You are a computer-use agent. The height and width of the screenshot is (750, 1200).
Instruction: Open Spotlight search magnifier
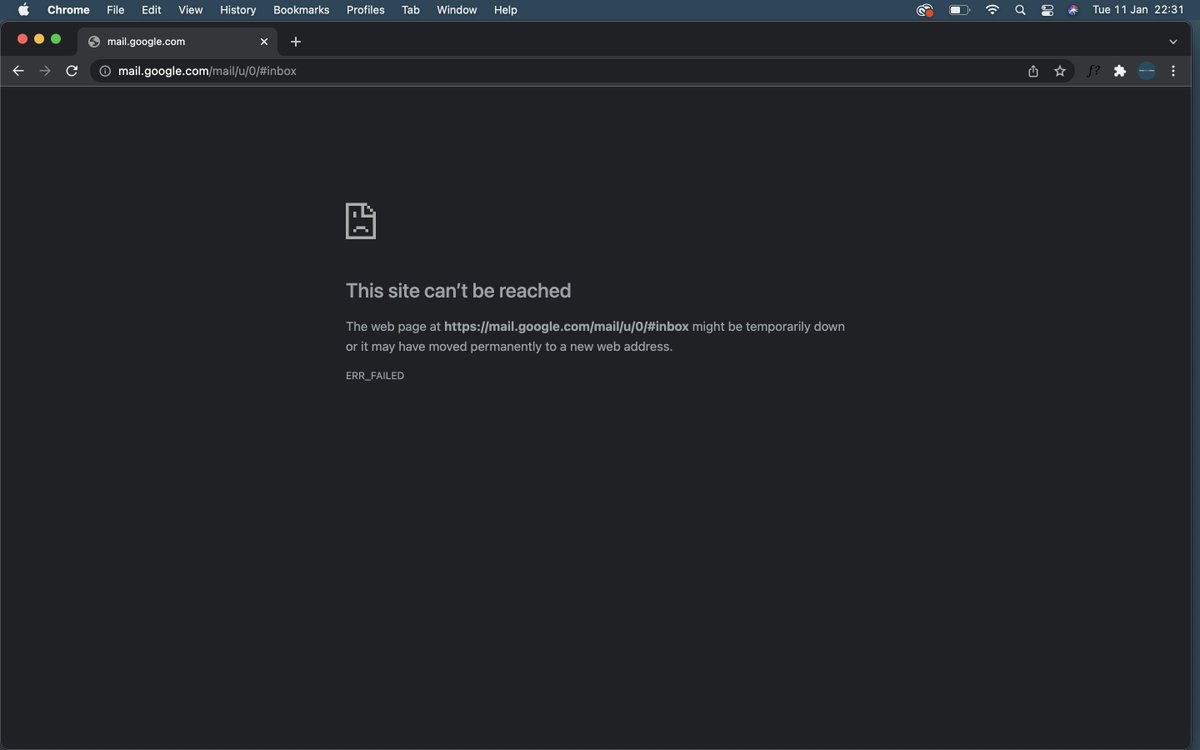pos(1020,10)
